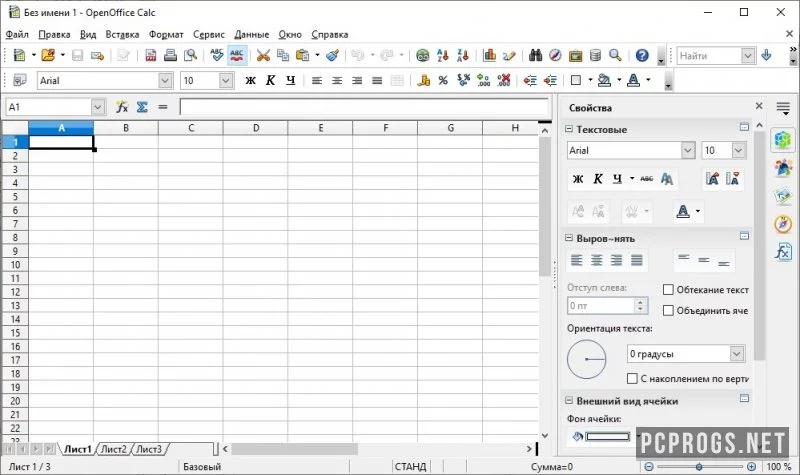Toggle Italic К in sidebar Текстовые
Image resolution: width=800 pixels, height=475 pixels.
[x=597, y=179]
